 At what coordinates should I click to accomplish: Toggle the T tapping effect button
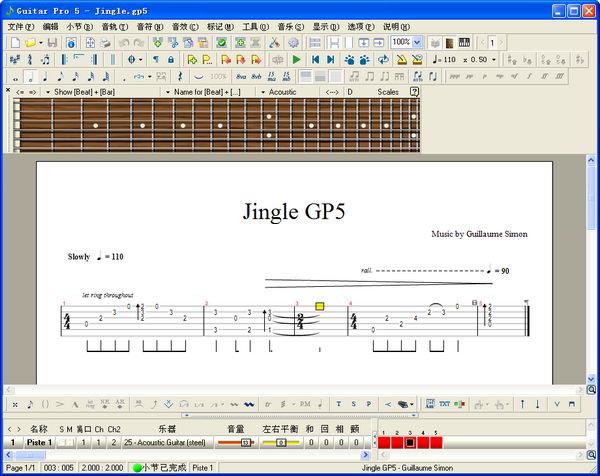pos(339,404)
